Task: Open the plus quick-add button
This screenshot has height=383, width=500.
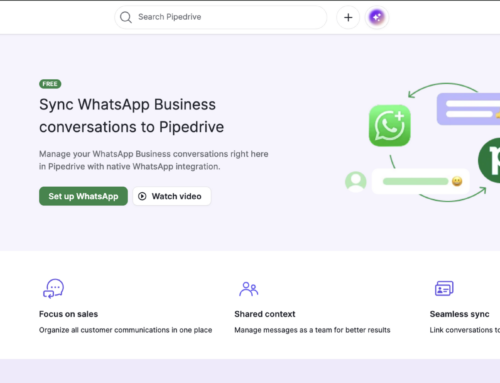Action: [x=348, y=17]
